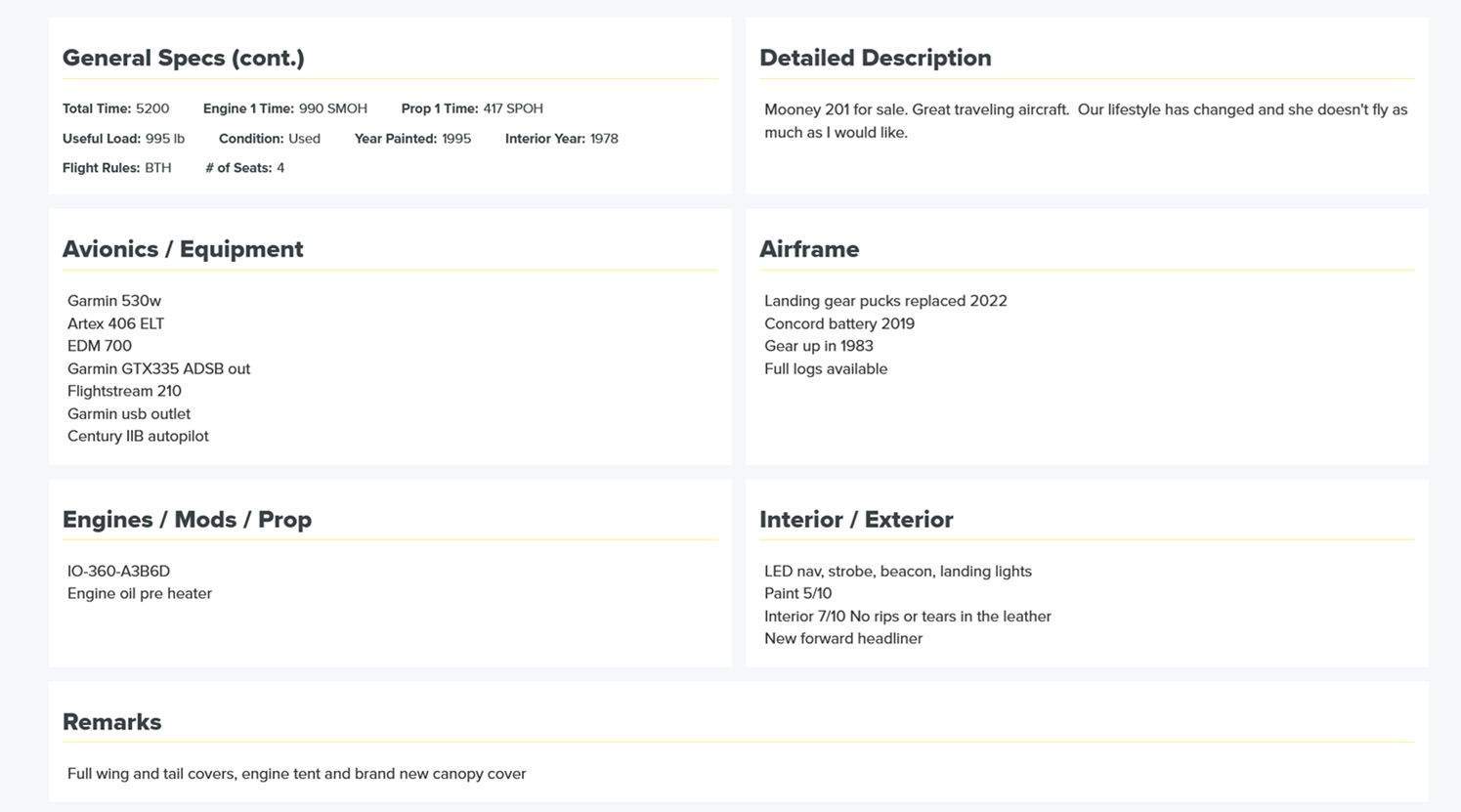Click the 'Engine oil pre heater' line
The image size is (1461, 812).
(140, 593)
